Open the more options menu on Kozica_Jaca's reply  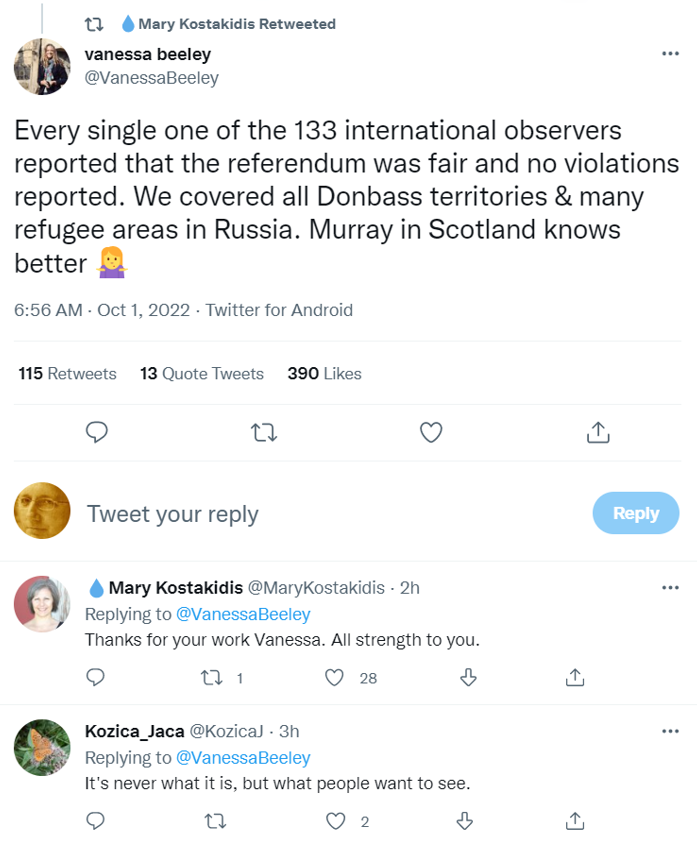(670, 731)
